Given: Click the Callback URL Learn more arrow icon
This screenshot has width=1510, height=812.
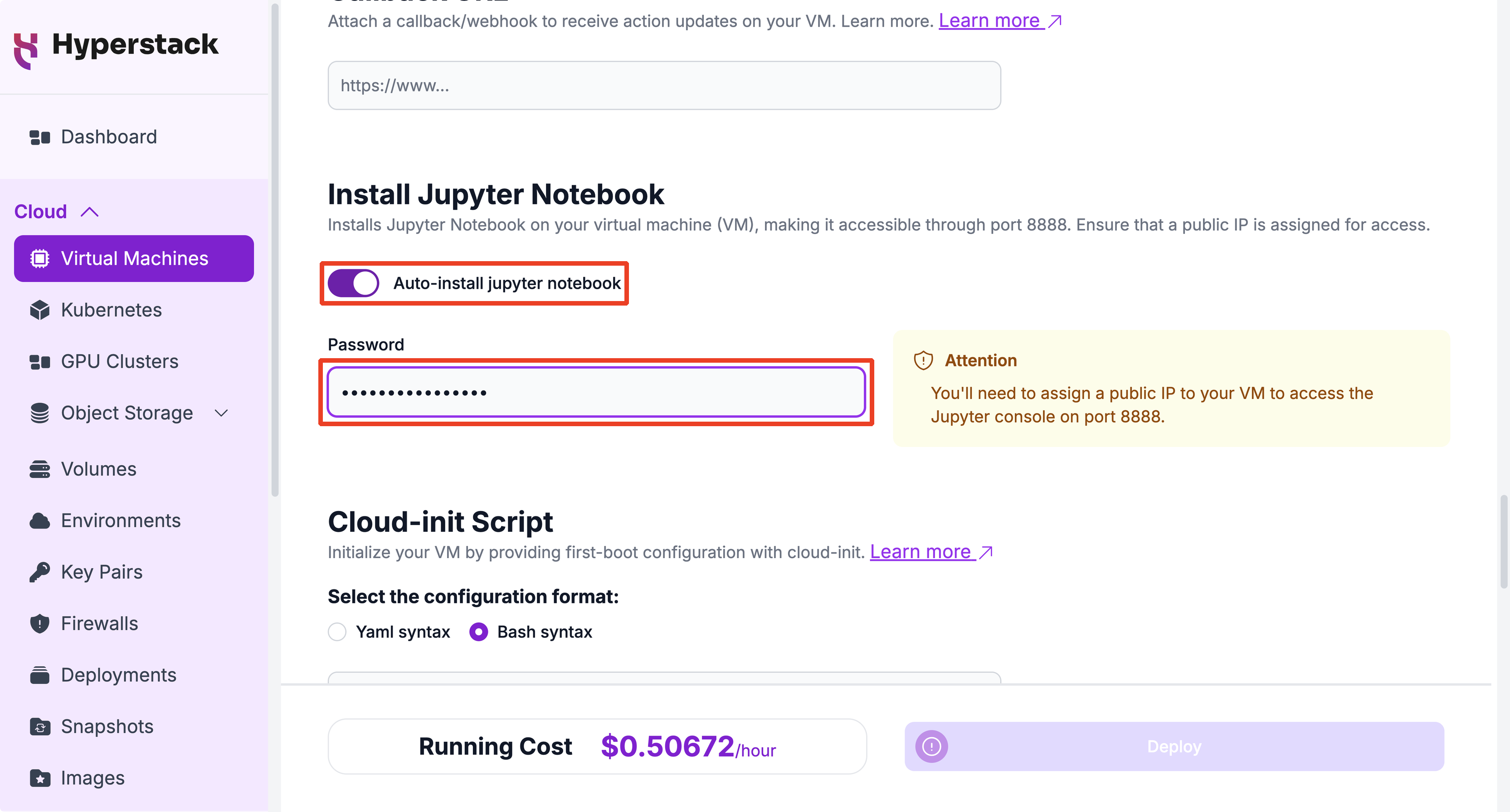Looking at the screenshot, I should click(x=1055, y=22).
